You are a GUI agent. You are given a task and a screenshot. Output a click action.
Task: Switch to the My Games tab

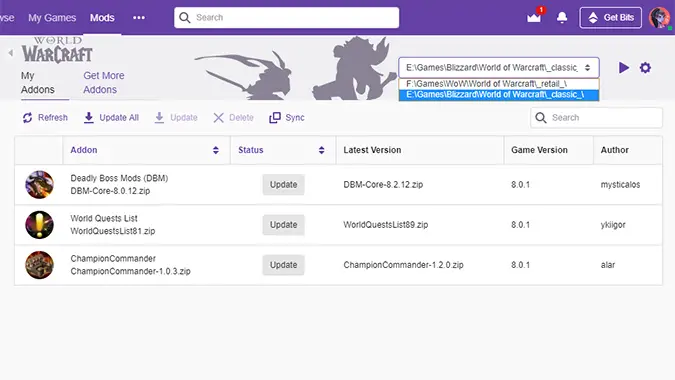[52, 18]
